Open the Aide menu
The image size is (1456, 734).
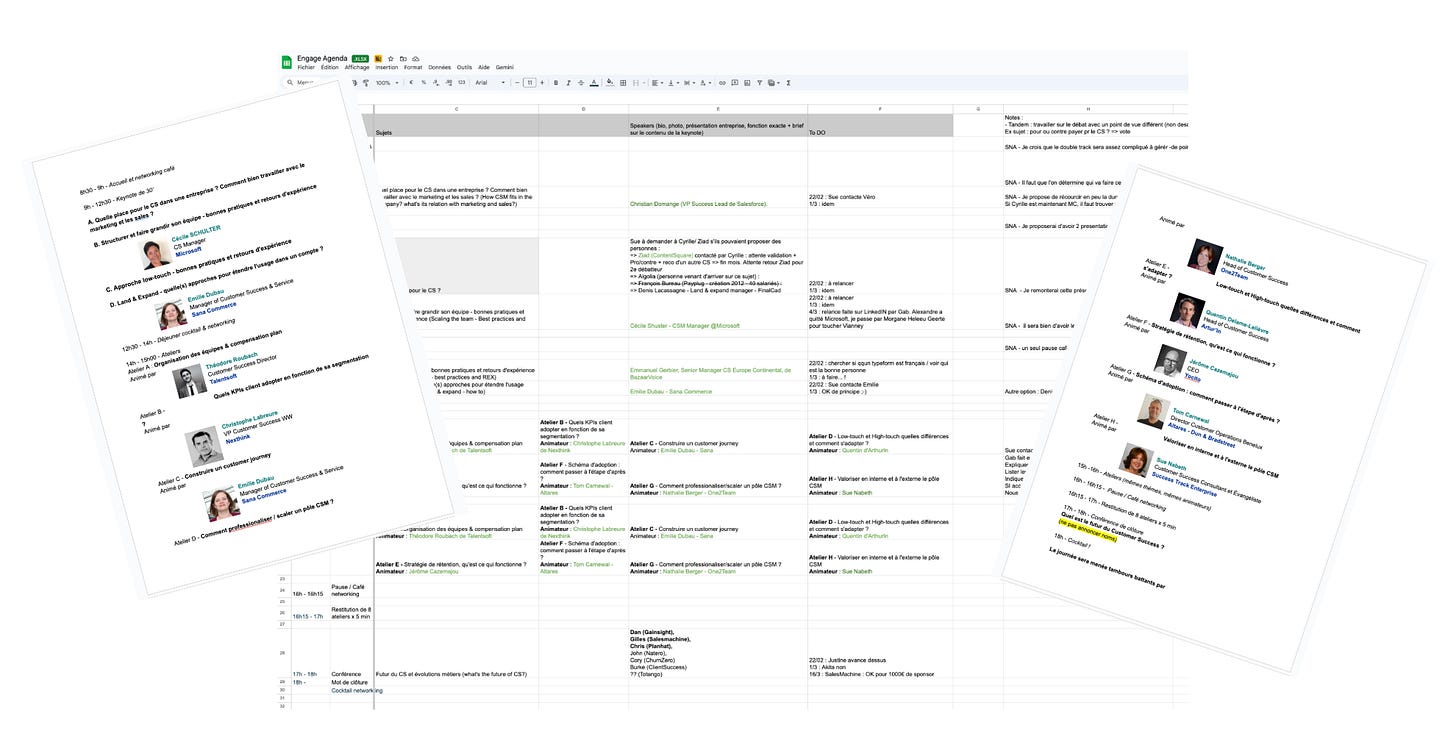(x=484, y=67)
